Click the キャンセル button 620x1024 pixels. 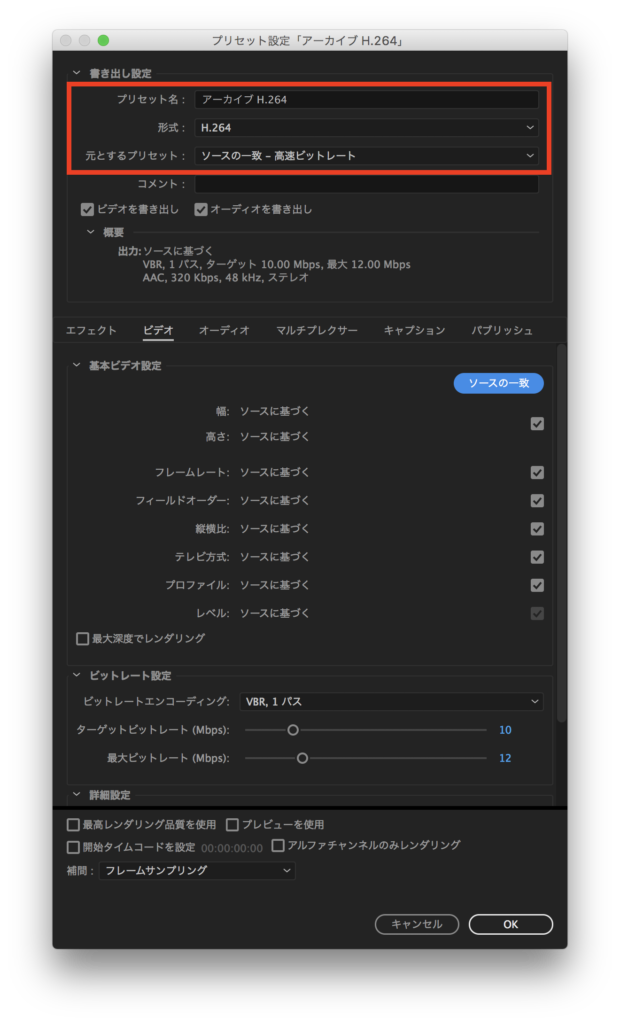point(417,924)
